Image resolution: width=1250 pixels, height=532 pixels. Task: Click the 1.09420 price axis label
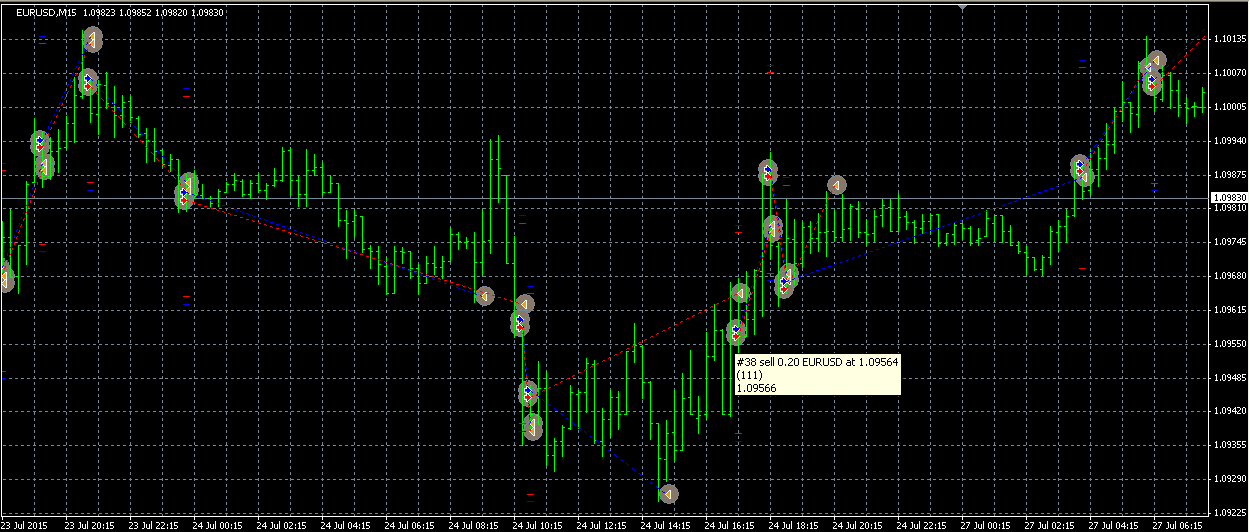(1228, 411)
